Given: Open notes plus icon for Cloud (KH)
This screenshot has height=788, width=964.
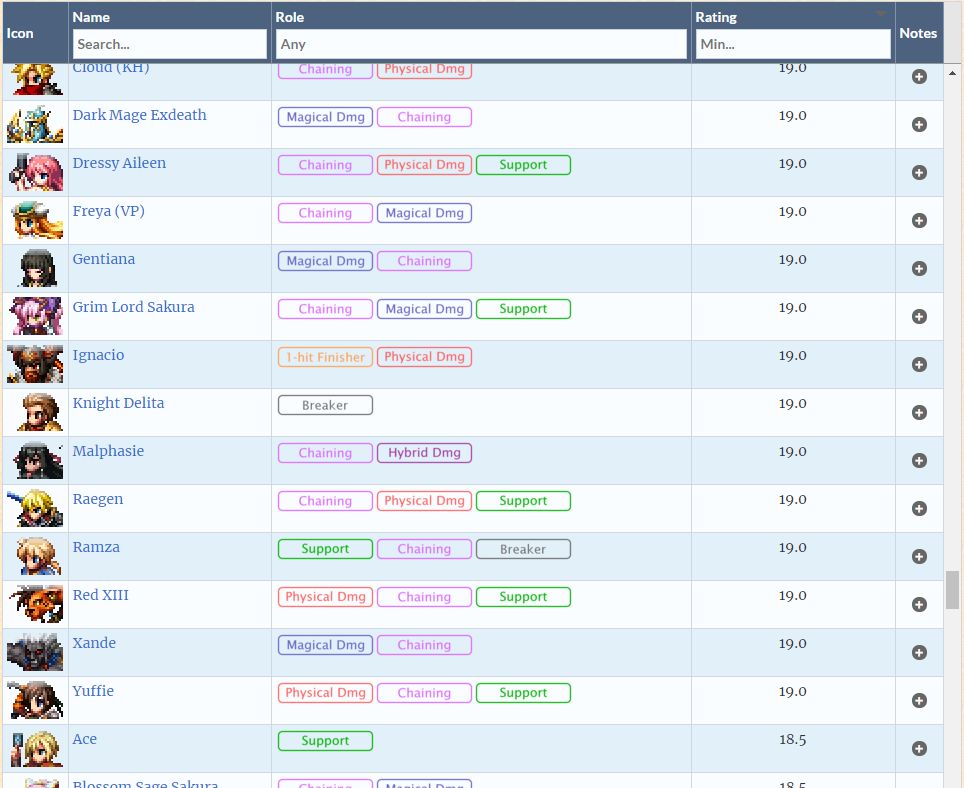Looking at the screenshot, I should coord(919,77).
